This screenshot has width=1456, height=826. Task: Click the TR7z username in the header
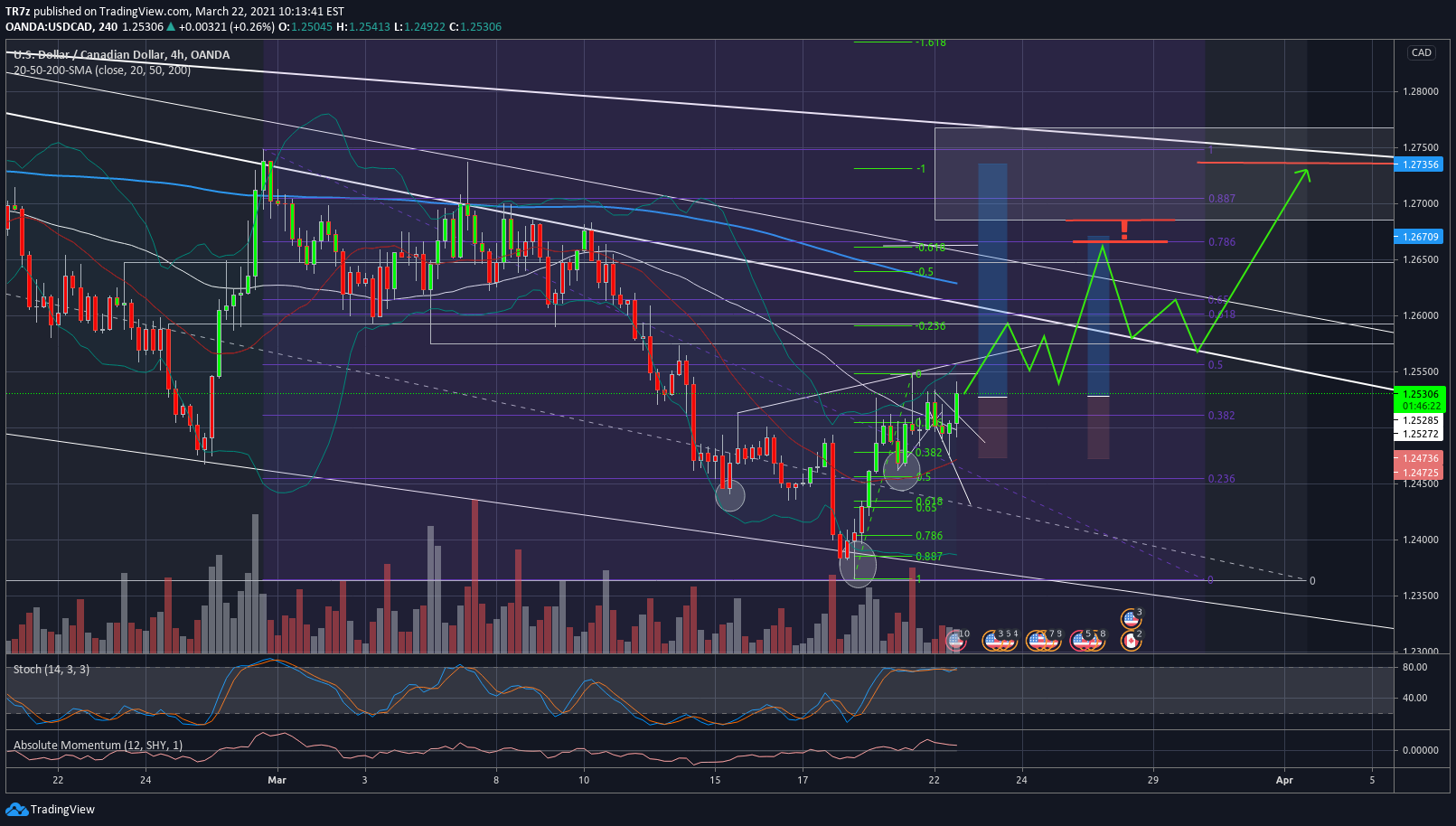[x=17, y=12]
